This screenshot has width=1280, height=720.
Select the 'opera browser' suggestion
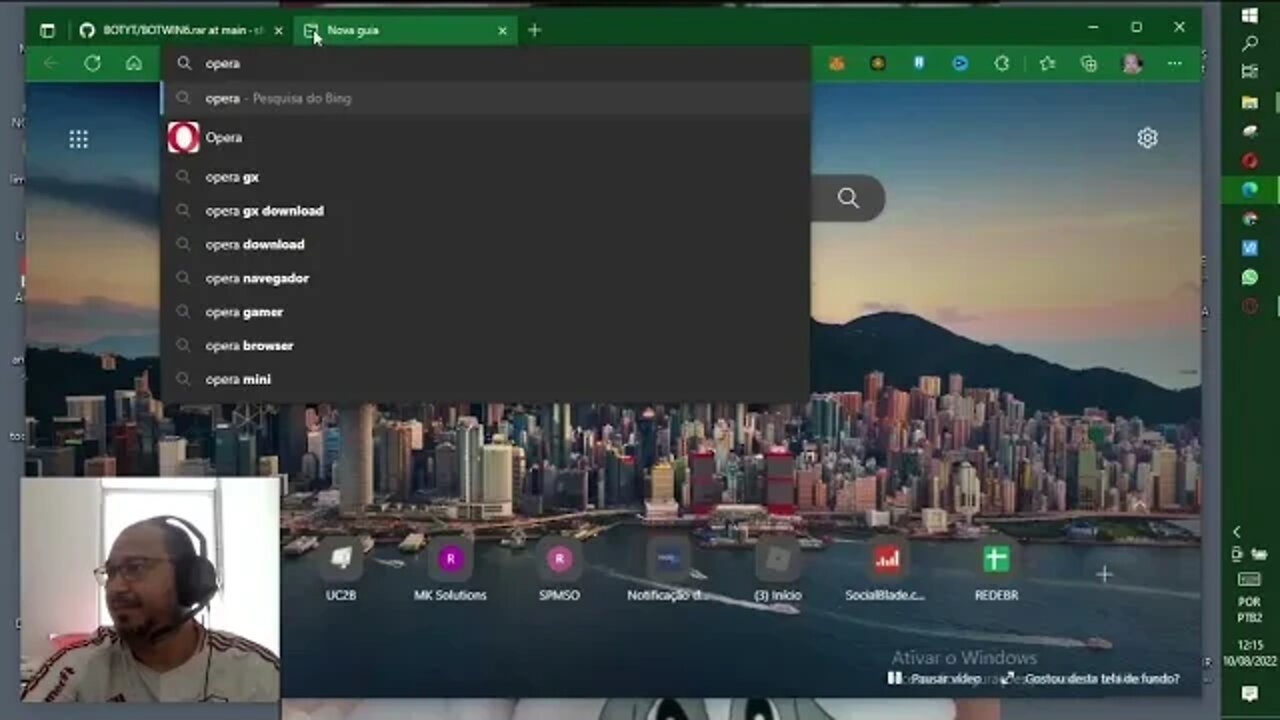(x=485, y=345)
